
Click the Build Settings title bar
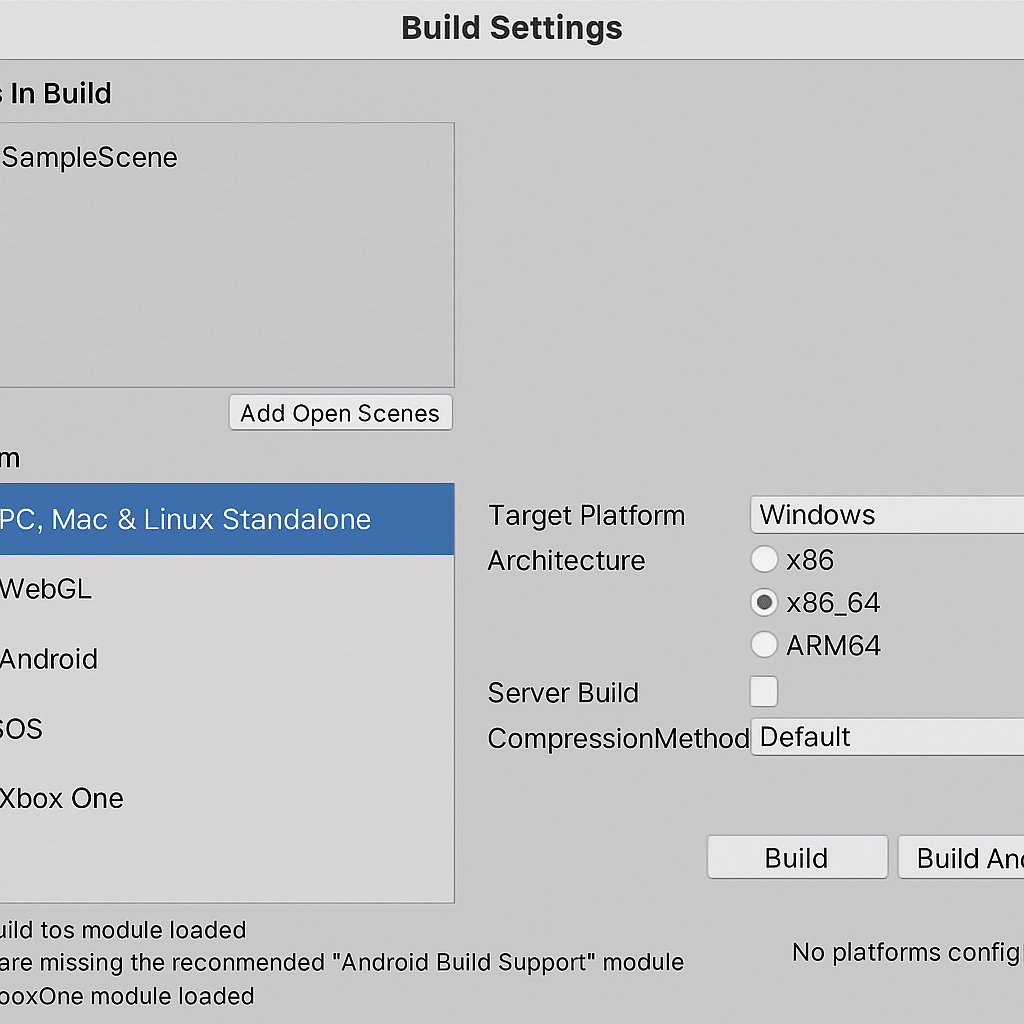pyautogui.click(x=511, y=28)
